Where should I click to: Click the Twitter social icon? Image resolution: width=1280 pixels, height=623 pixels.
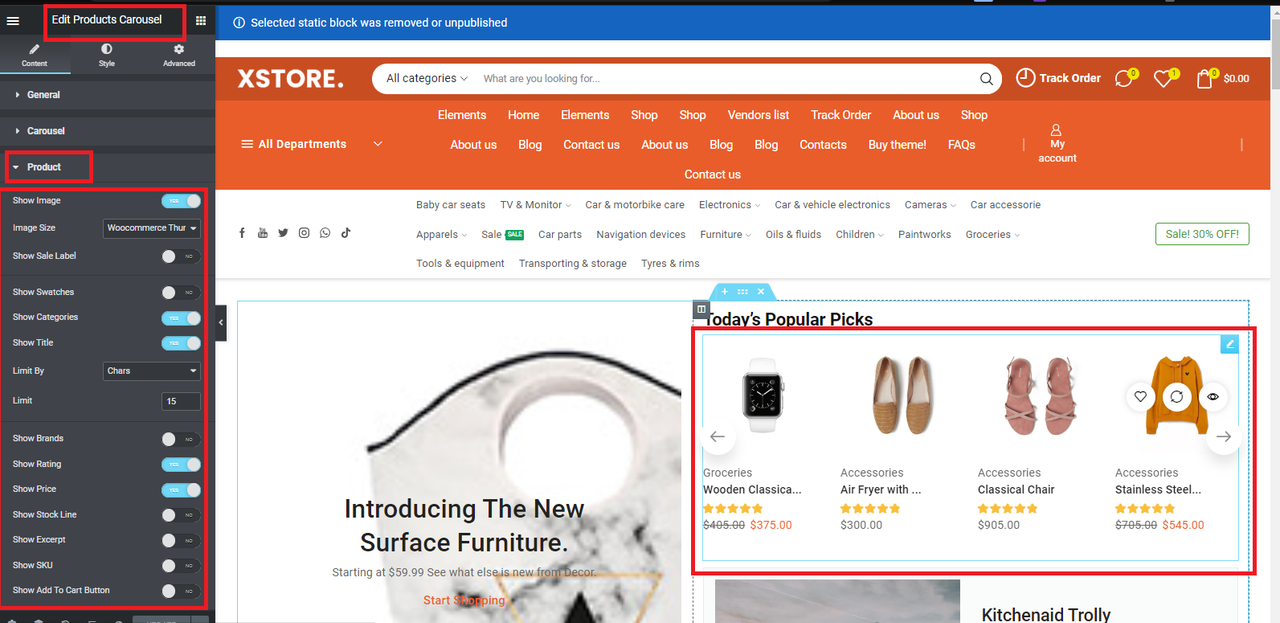(x=283, y=233)
